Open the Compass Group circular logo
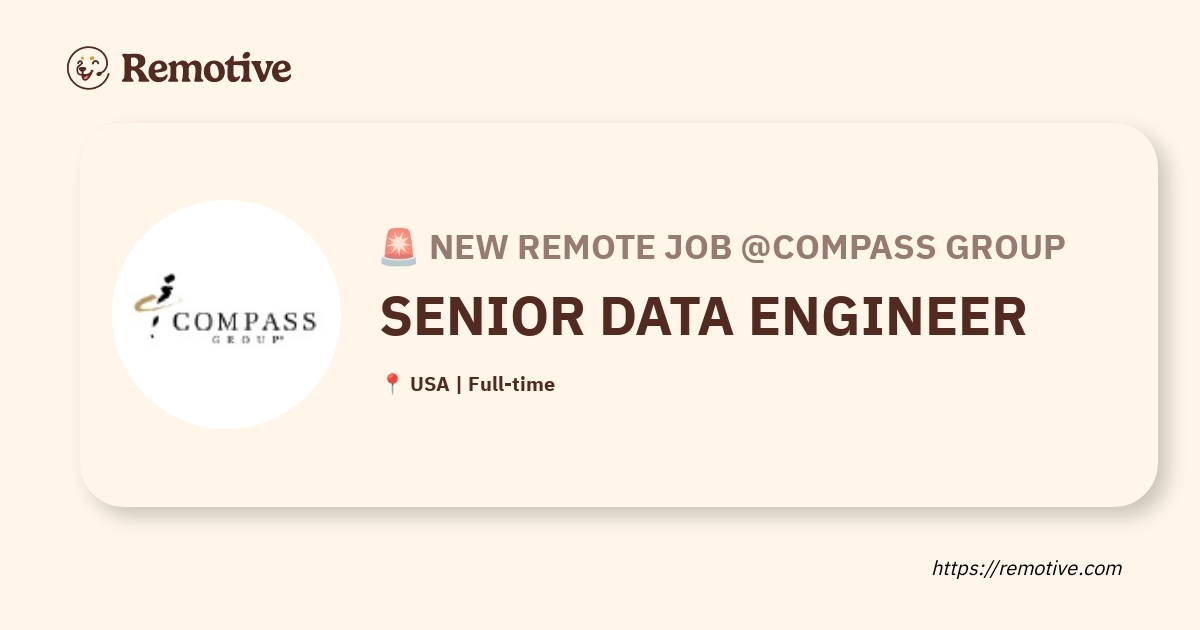This screenshot has height=630, width=1200. (x=226, y=314)
